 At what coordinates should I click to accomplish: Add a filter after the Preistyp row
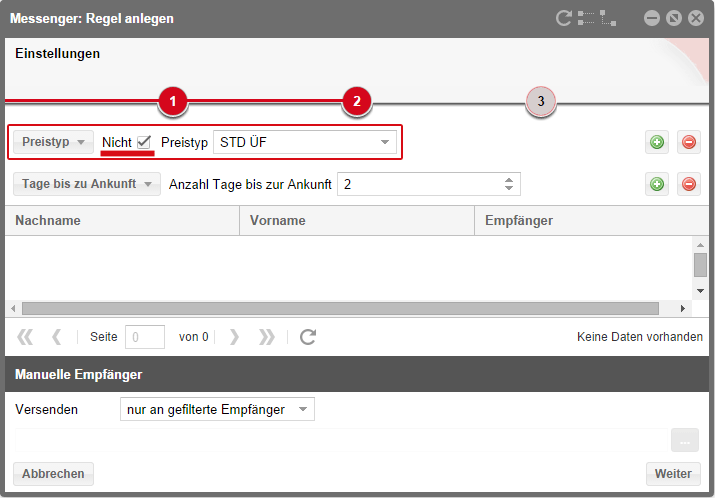(x=656, y=142)
